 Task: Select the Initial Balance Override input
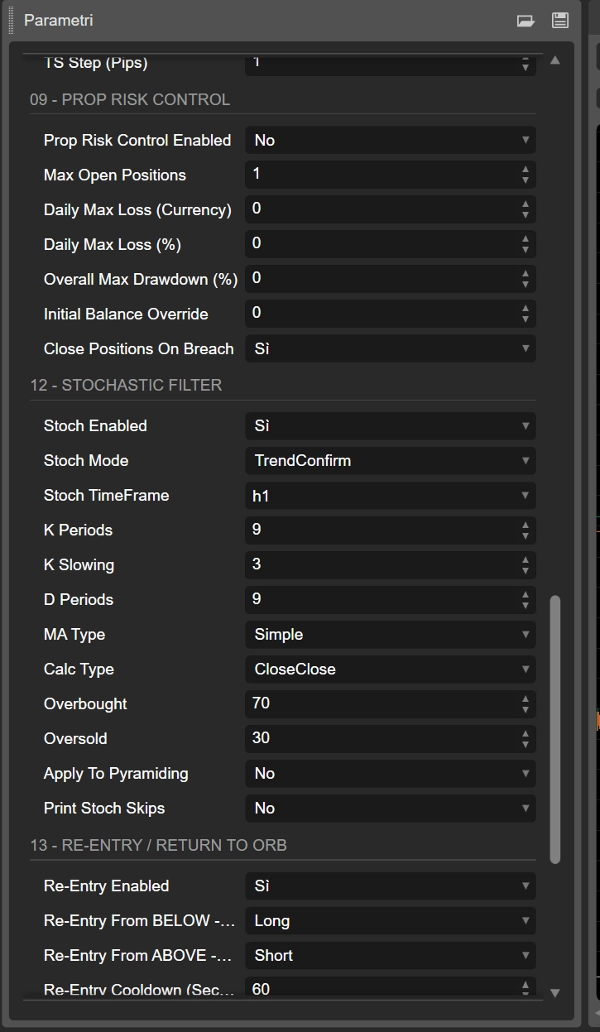380,313
